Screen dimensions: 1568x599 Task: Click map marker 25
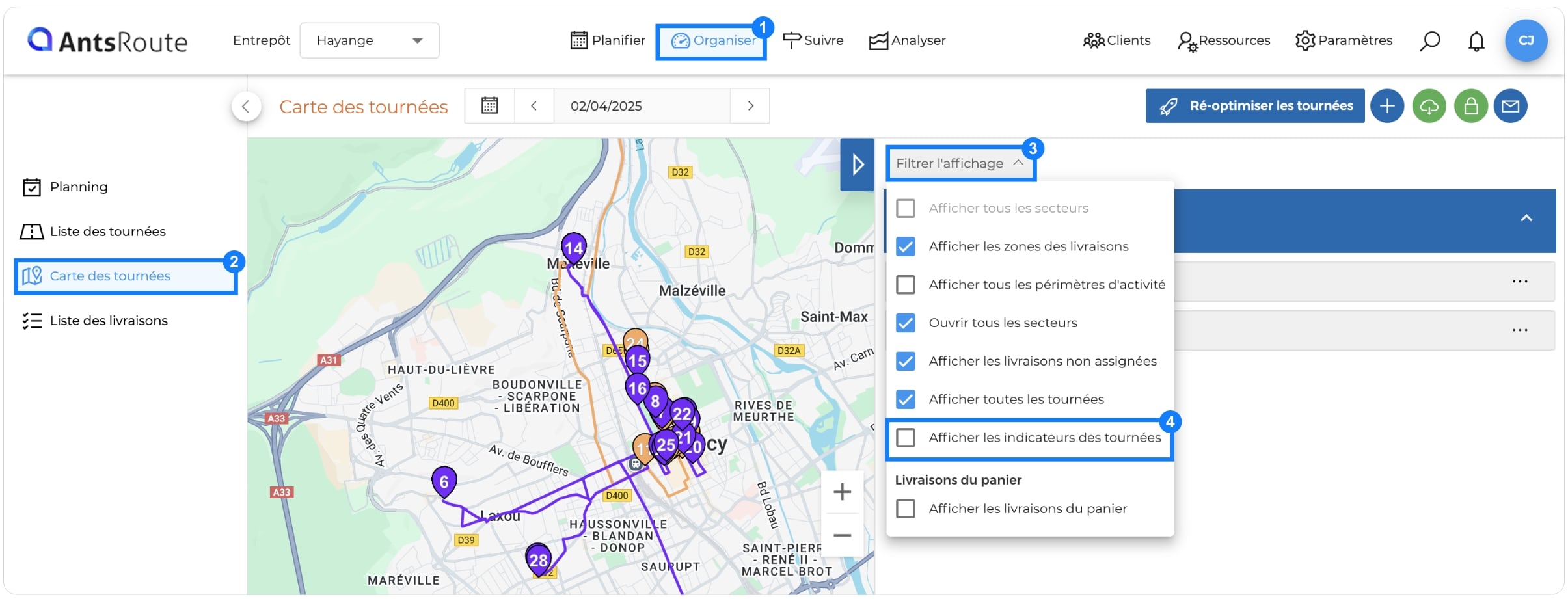(666, 445)
